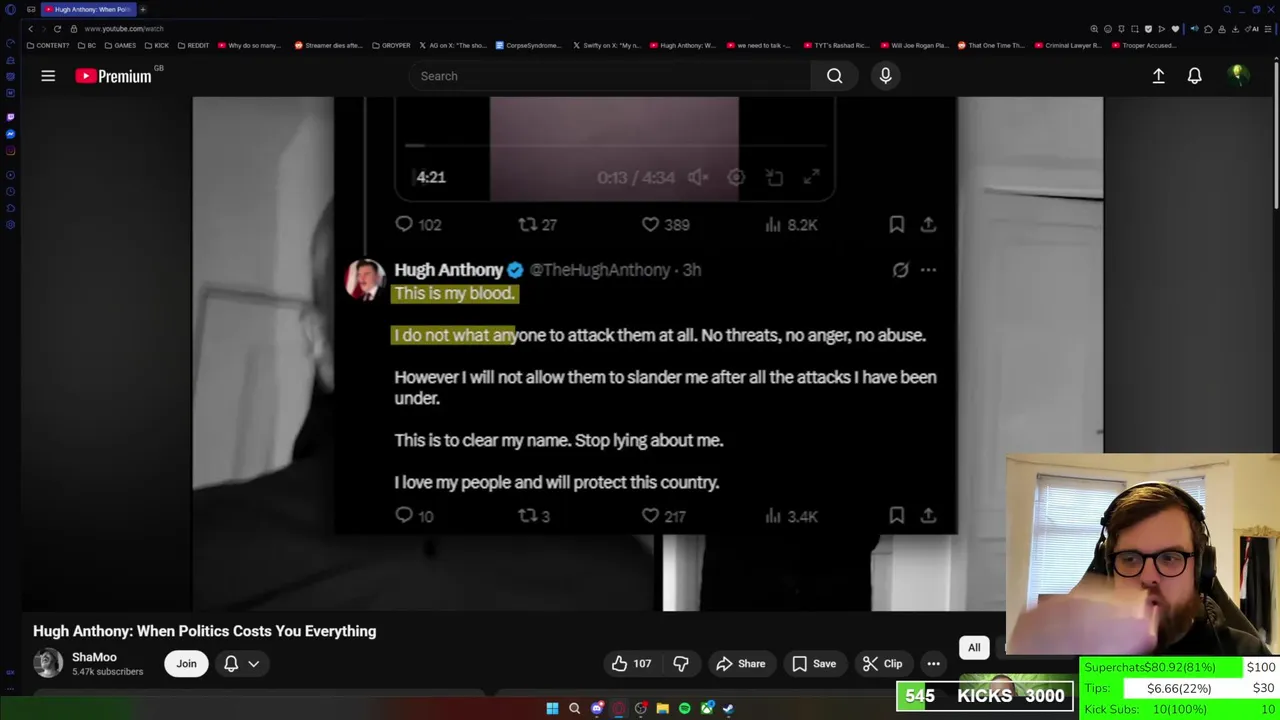Screen dimensions: 1280x720
Task: Open Windows taskbar search
Action: [574, 709]
